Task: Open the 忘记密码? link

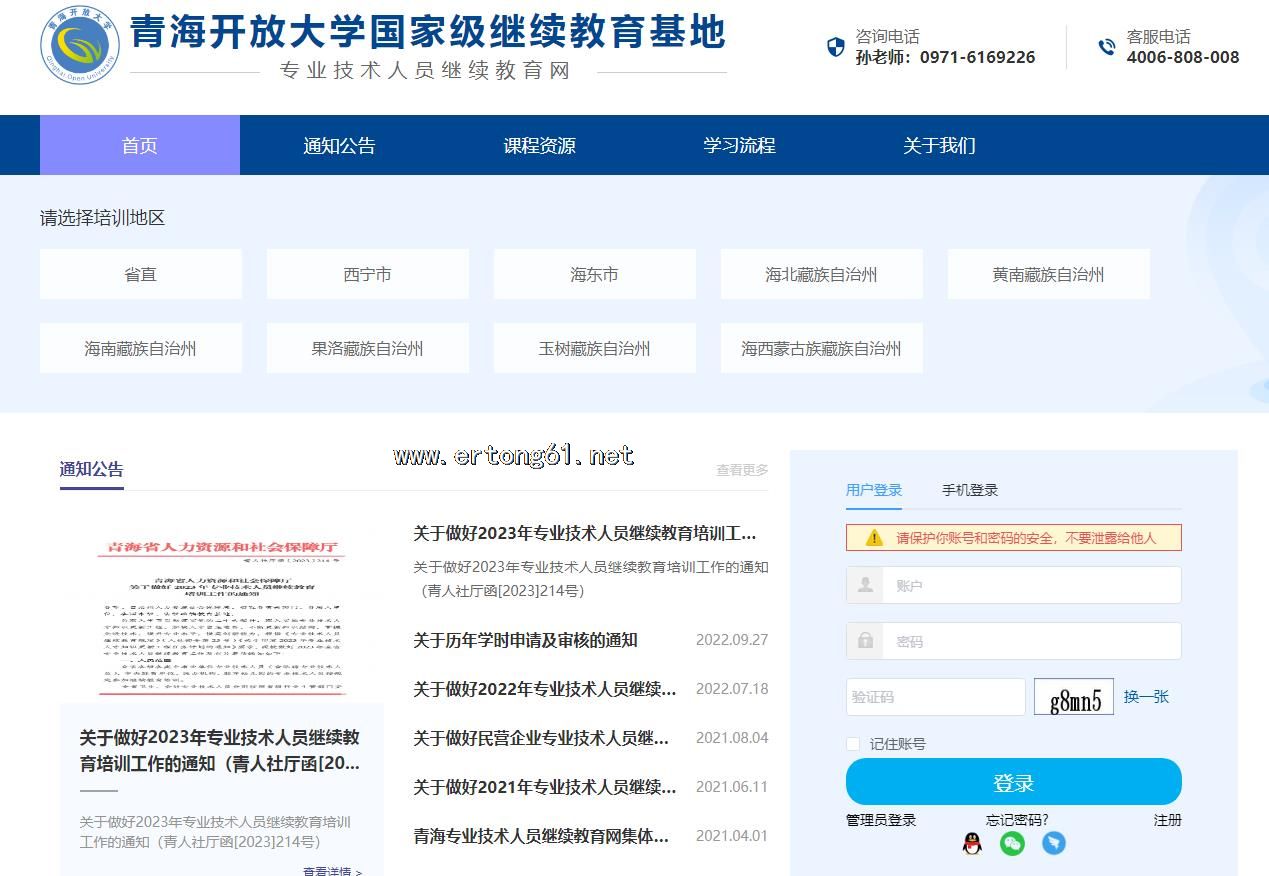Action: point(1017,820)
